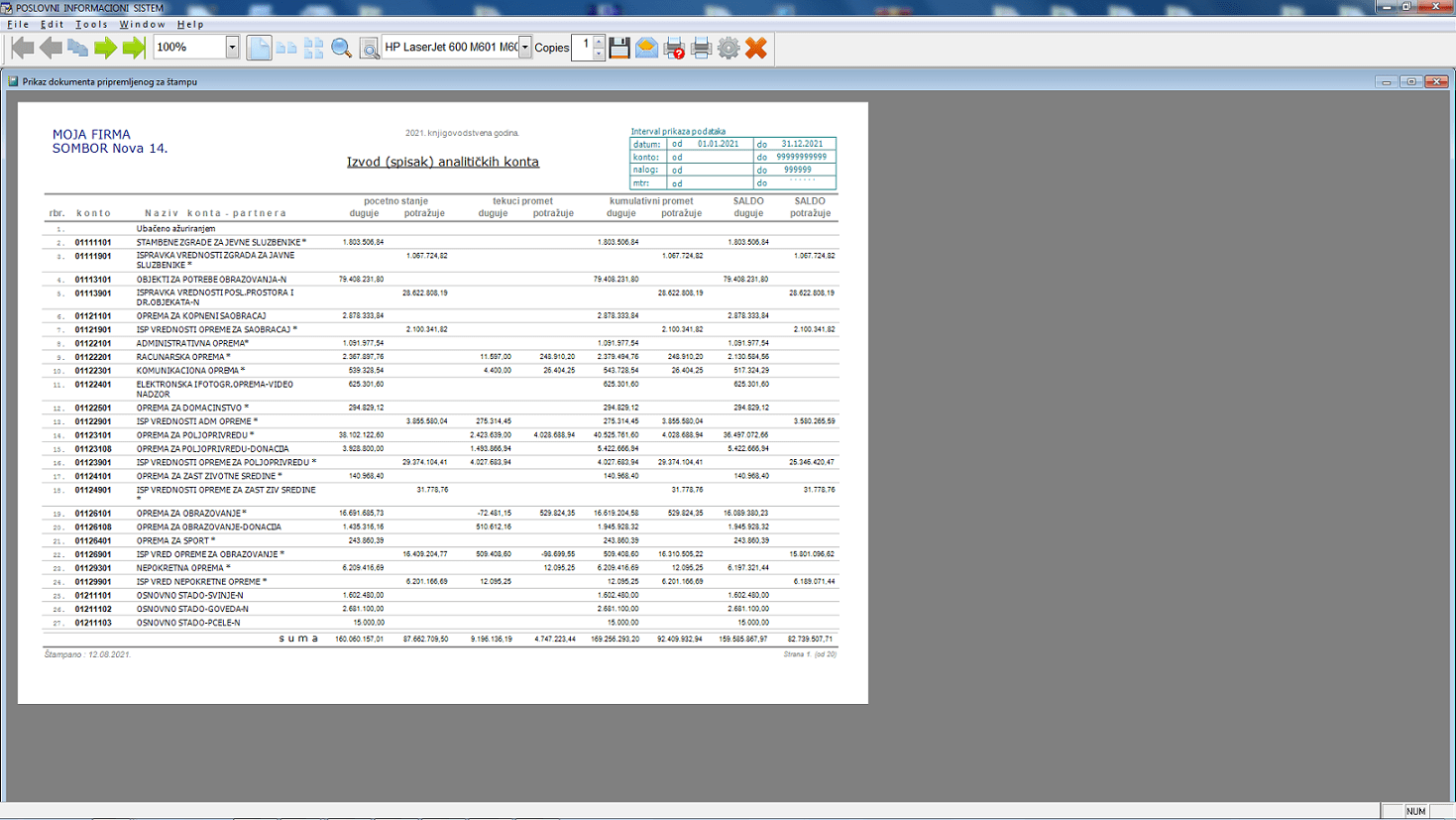This screenshot has height=820, width=1456.
Task: Click 'kumulativni promet' column group header
Action: click(x=651, y=201)
